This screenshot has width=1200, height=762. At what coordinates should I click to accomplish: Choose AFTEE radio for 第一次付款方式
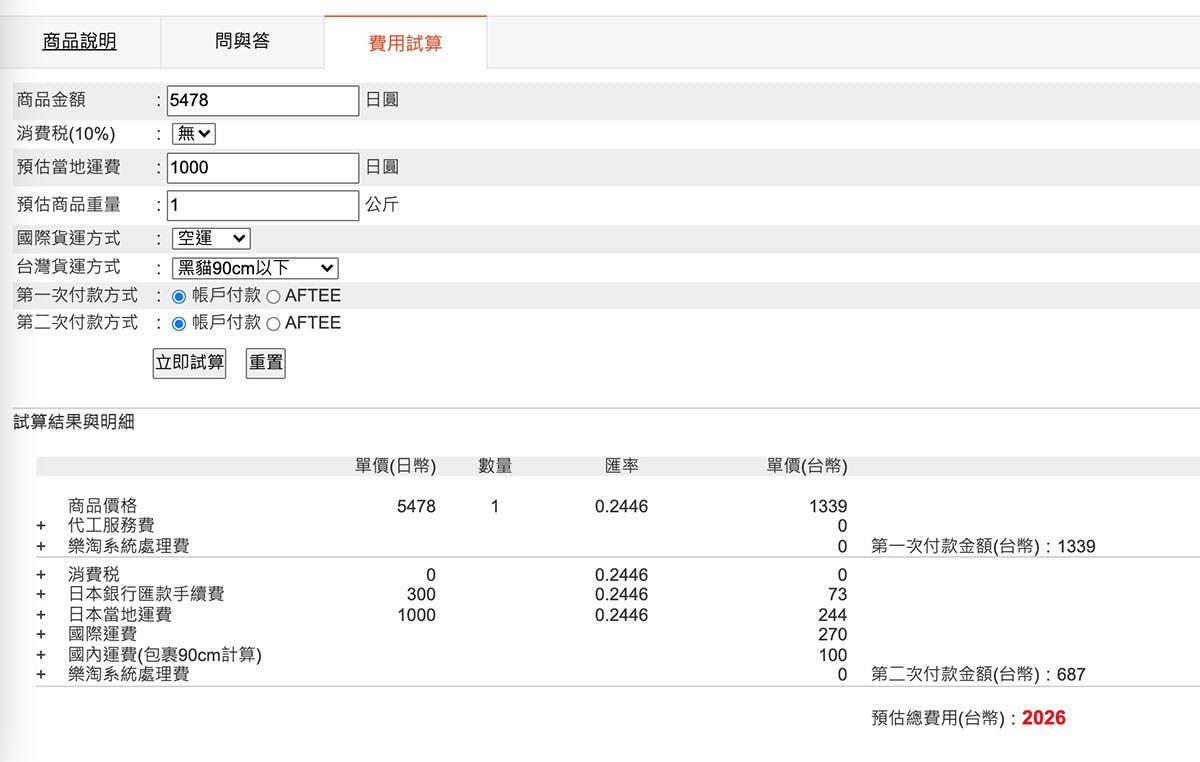coord(273,296)
